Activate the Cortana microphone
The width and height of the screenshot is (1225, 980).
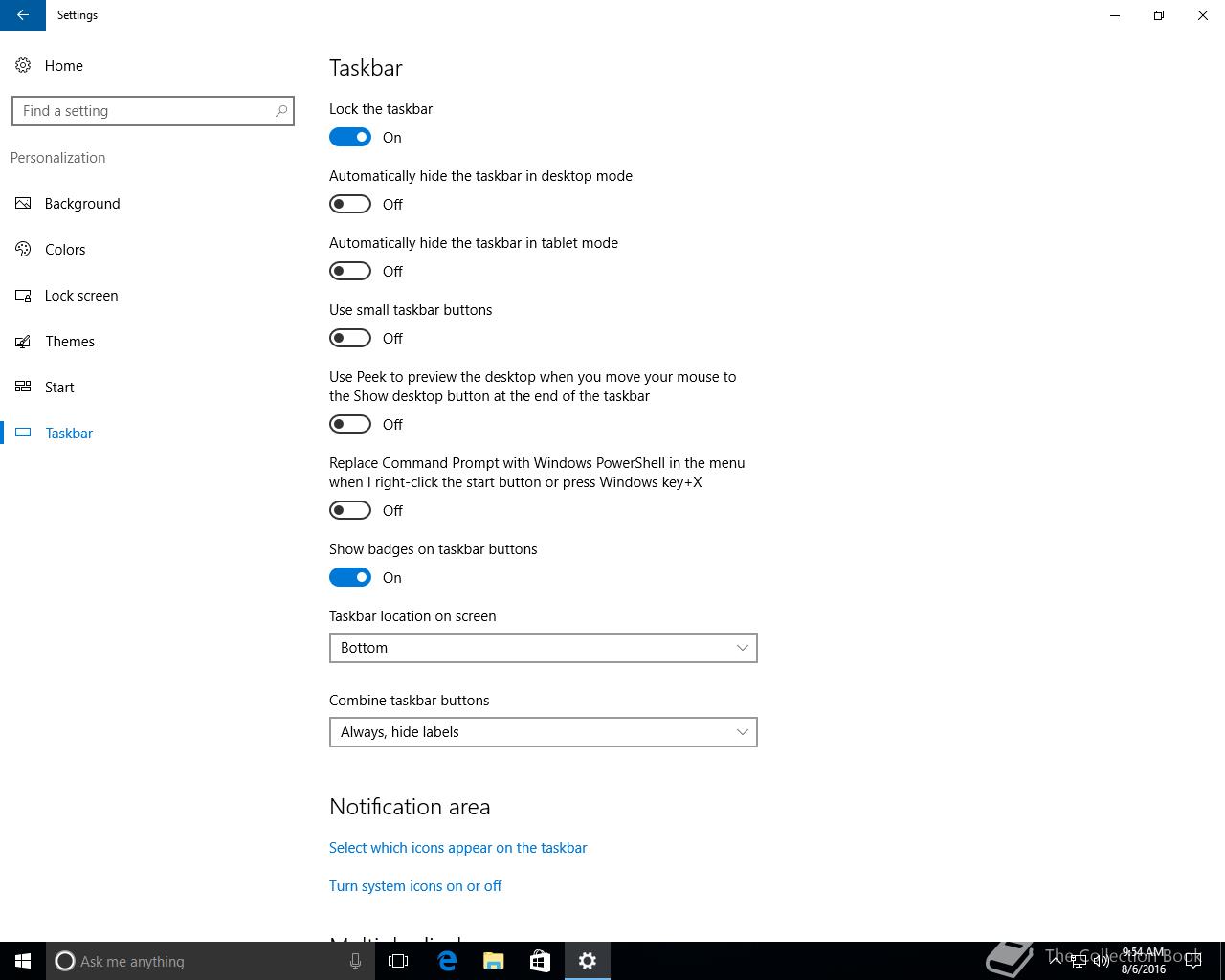click(355, 961)
